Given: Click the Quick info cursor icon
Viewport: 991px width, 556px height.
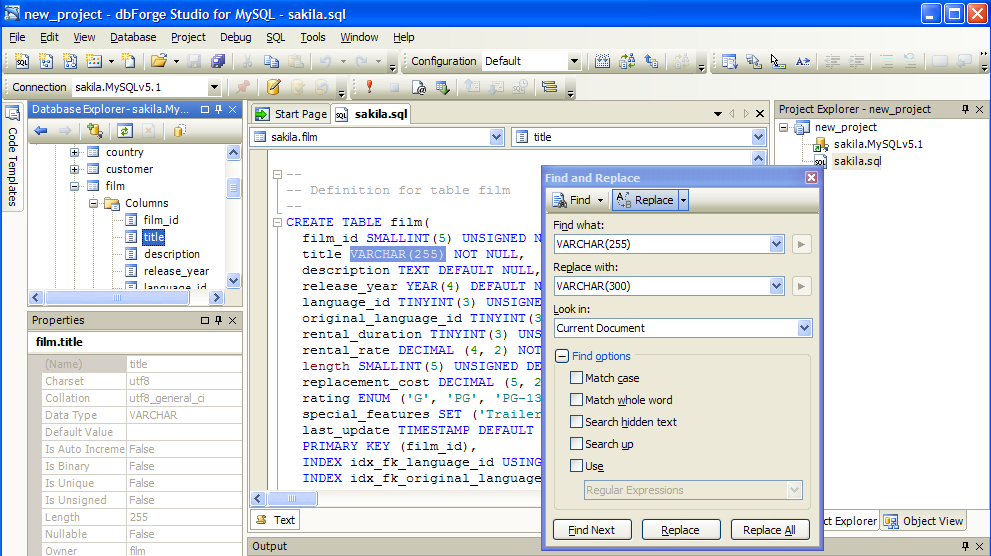Looking at the screenshot, I should [x=777, y=61].
